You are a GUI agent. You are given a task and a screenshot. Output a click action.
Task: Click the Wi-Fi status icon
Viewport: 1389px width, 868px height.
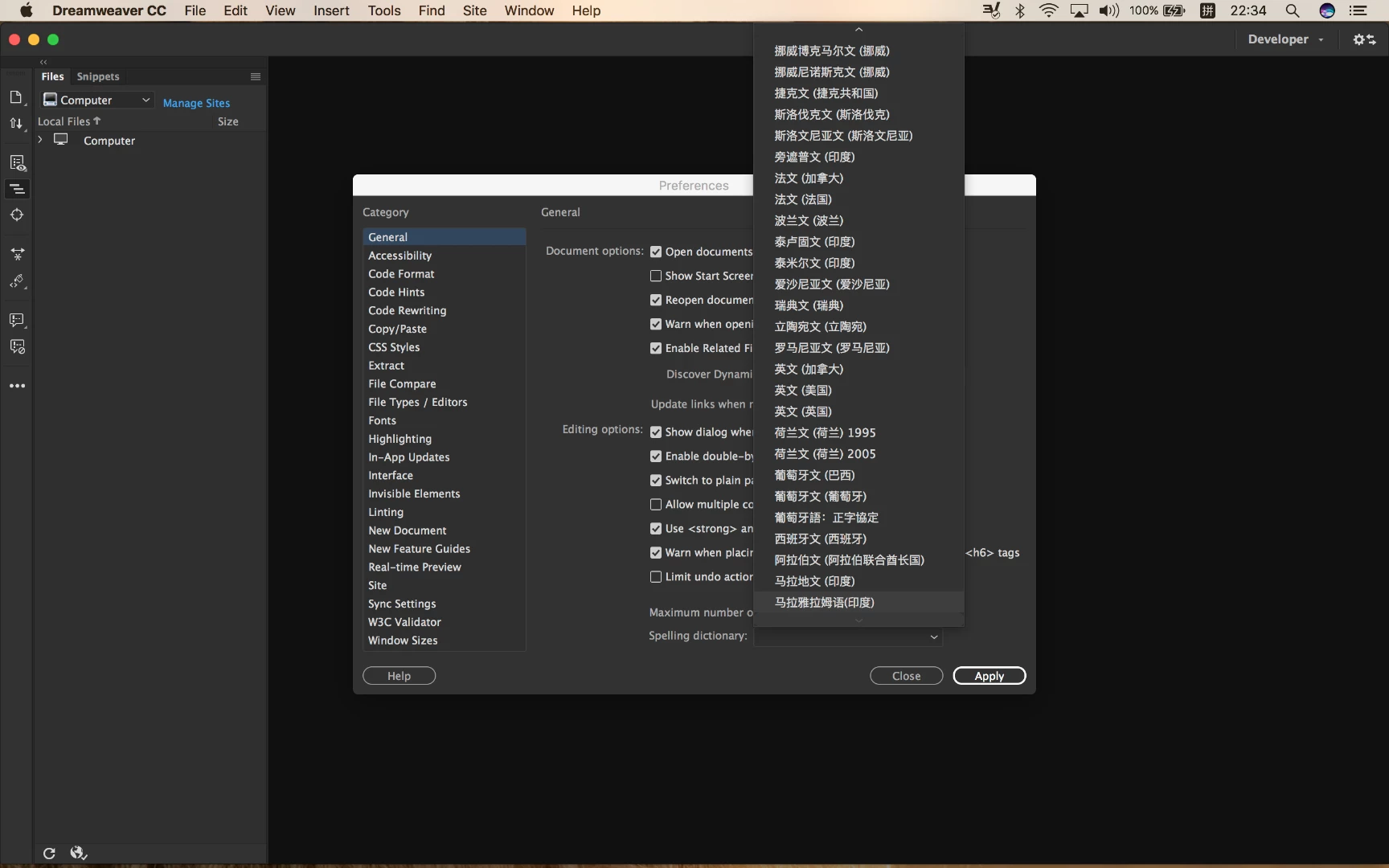pyautogui.click(x=1048, y=10)
